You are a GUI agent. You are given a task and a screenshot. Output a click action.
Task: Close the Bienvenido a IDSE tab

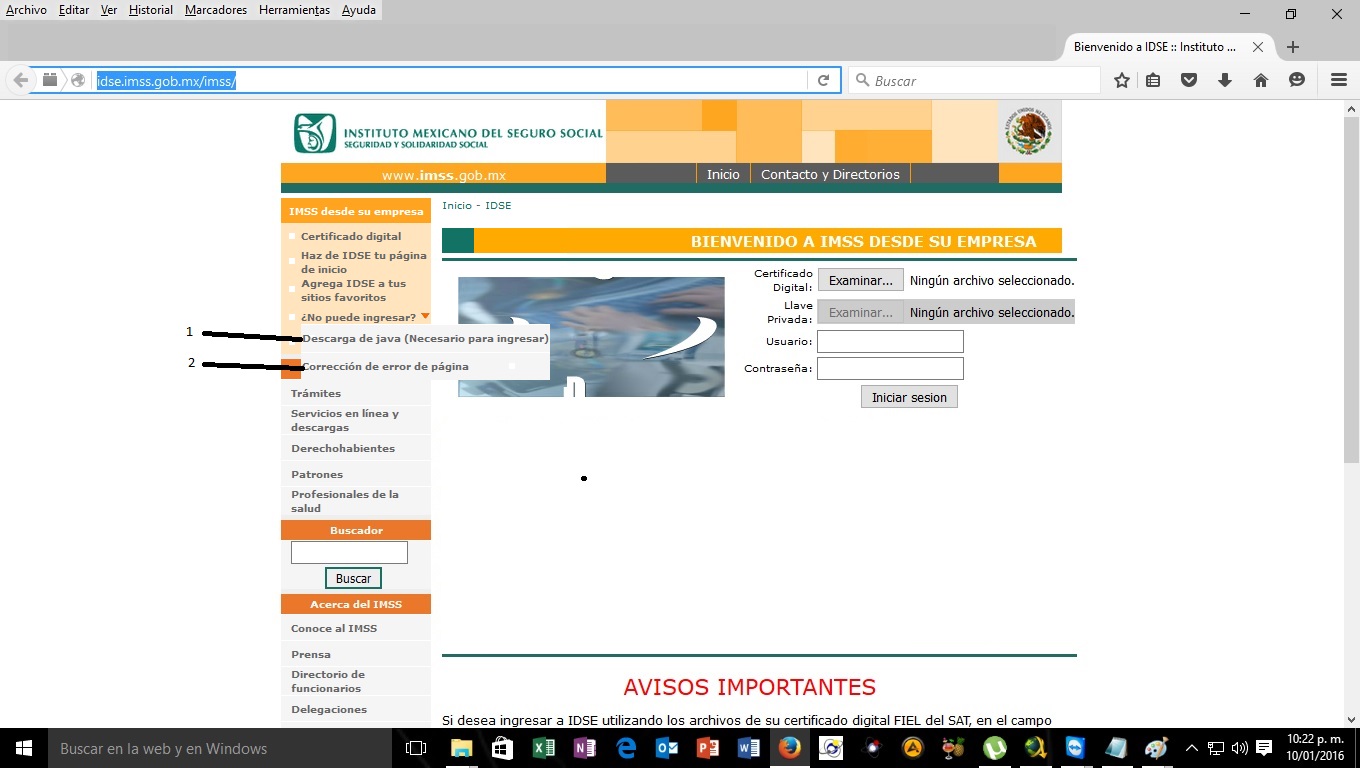point(1258,47)
